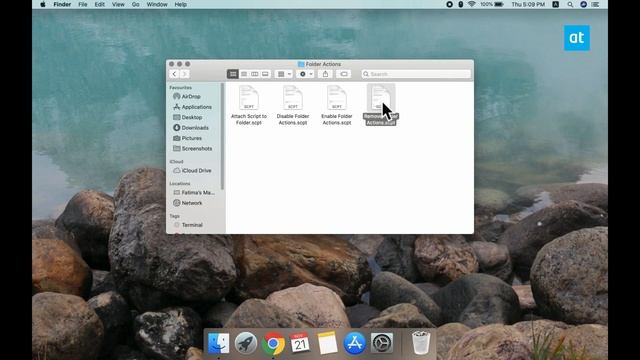Switch Finder to gallery view
The width and height of the screenshot is (640, 360).
click(265, 74)
